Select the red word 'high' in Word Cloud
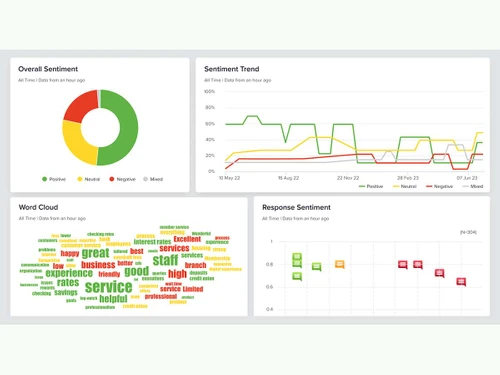Screen dimensions: 500x375 pos(177,274)
